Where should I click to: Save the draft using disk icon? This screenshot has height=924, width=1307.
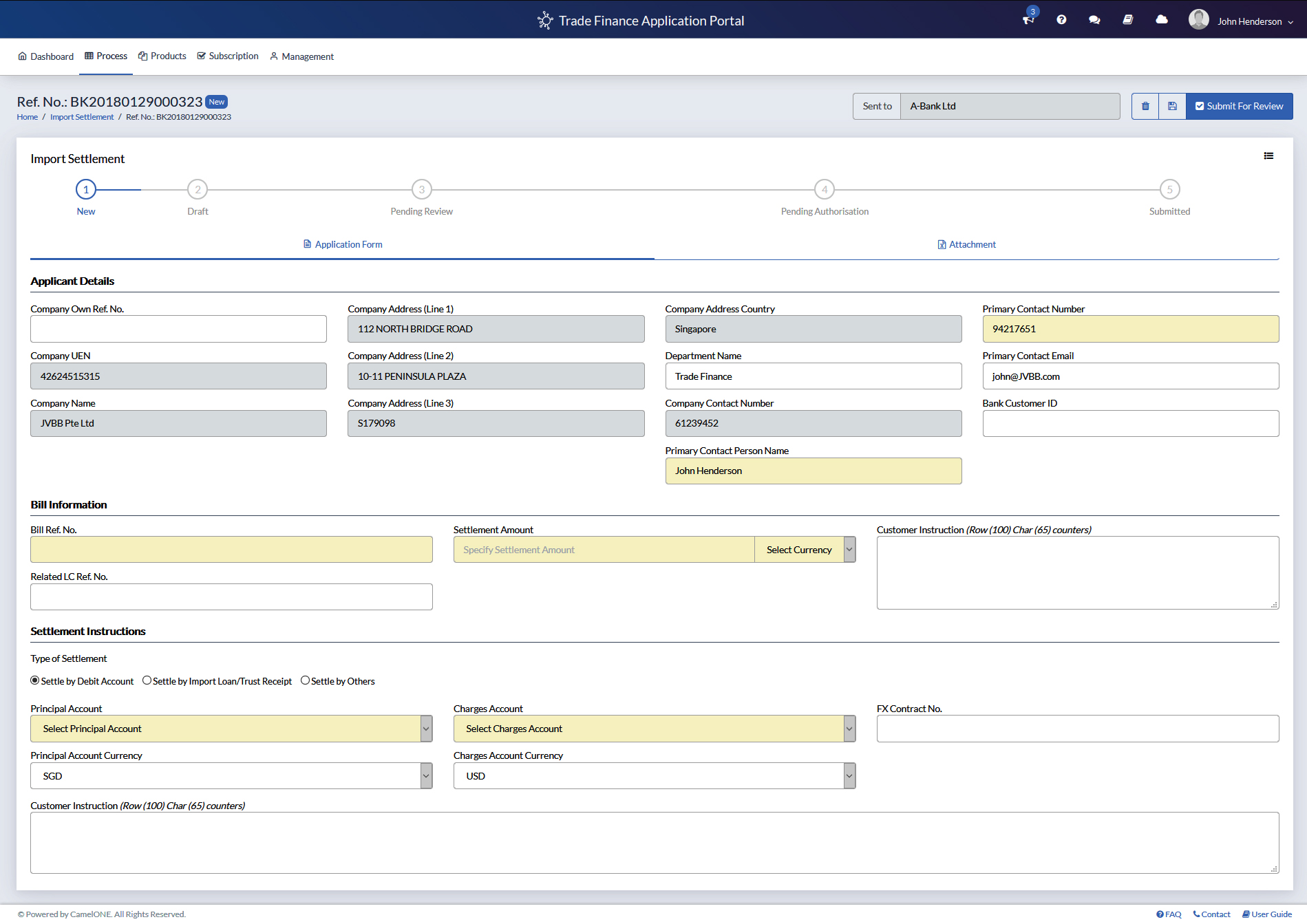pyautogui.click(x=1172, y=106)
